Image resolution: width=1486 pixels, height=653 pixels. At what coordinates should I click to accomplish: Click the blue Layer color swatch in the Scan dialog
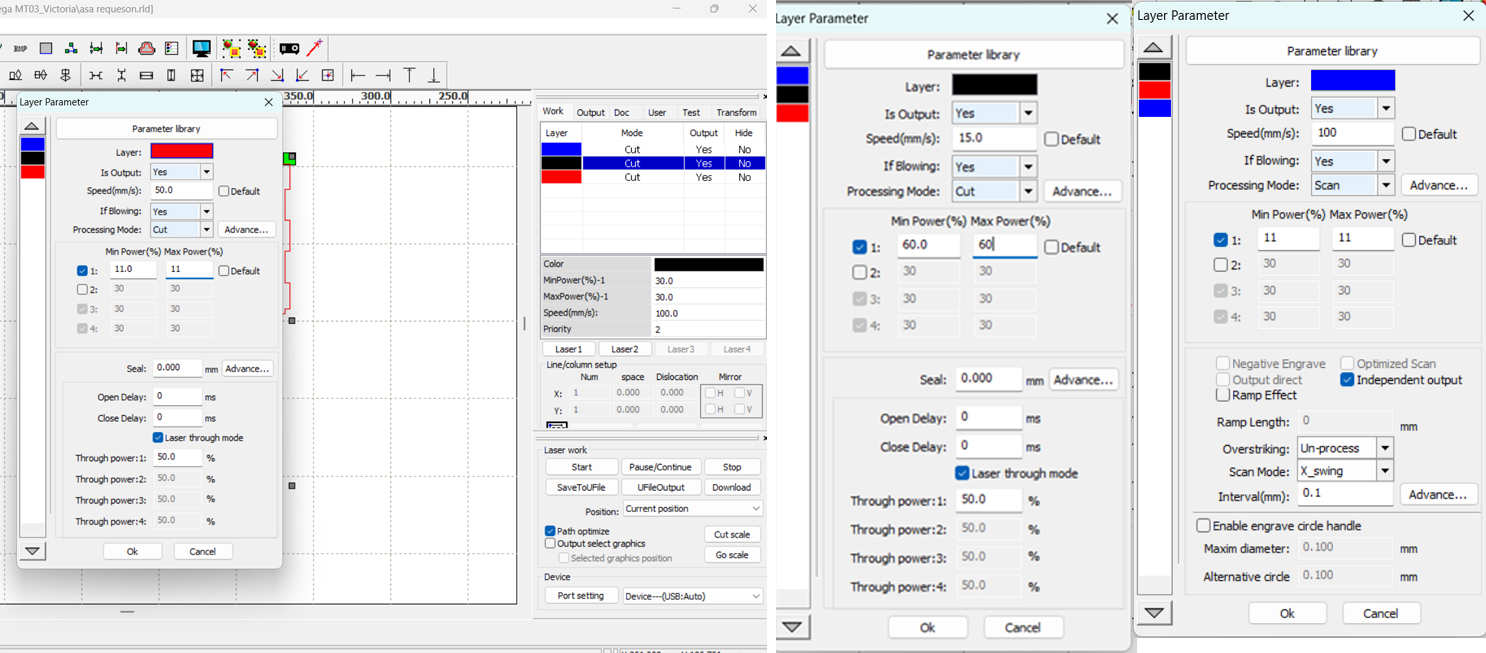pyautogui.click(x=1352, y=81)
